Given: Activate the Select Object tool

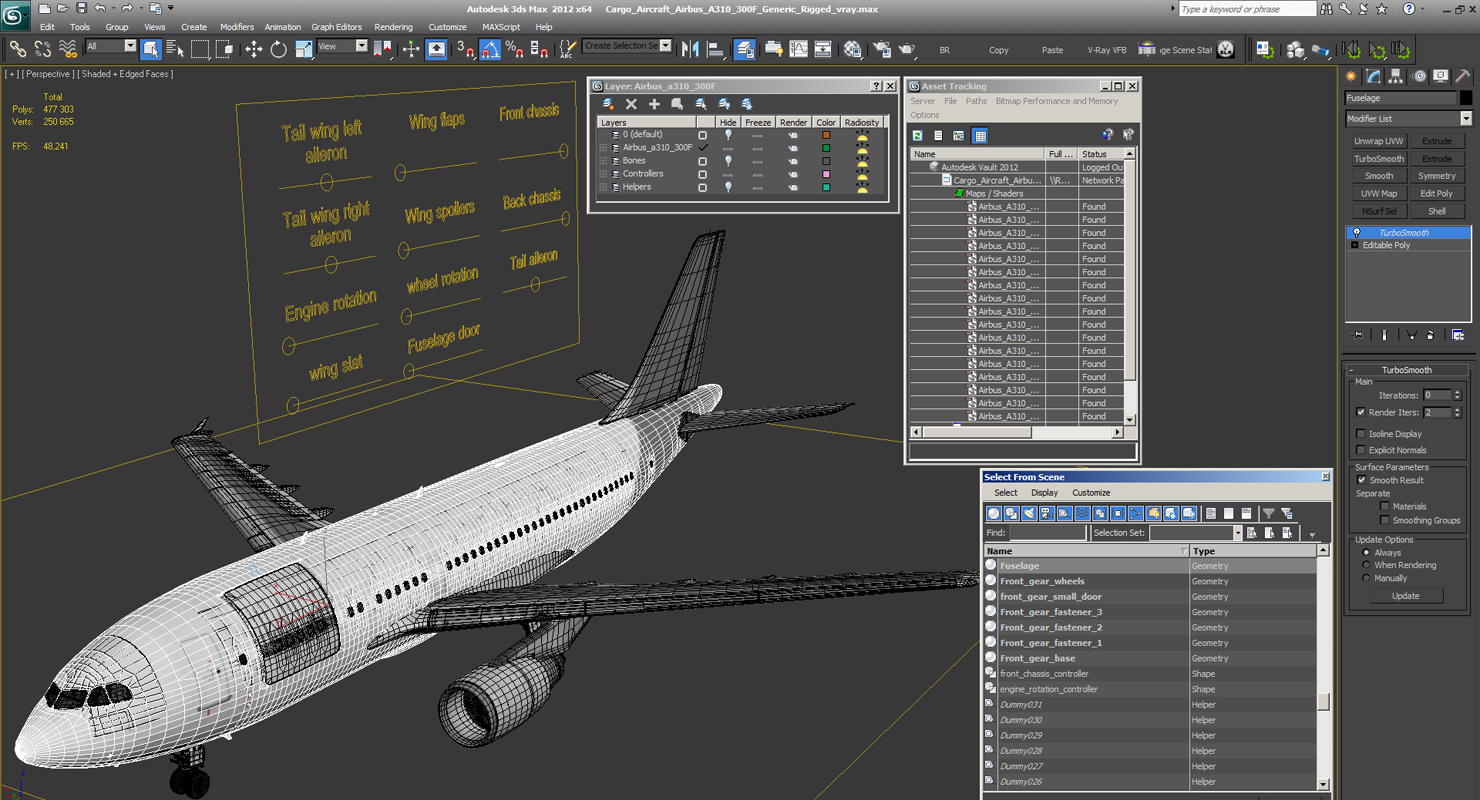Looking at the screenshot, I should click(x=151, y=48).
